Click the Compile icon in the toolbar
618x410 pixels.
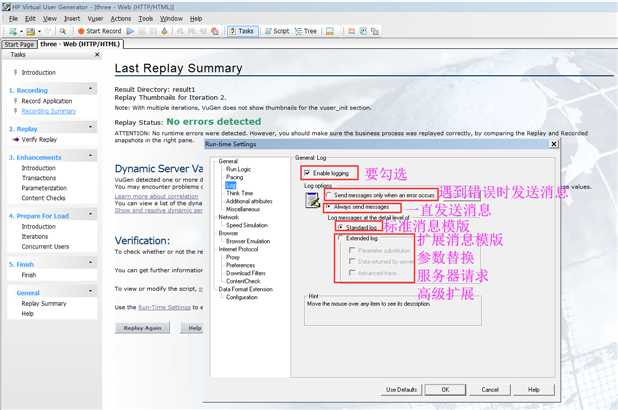click(164, 31)
